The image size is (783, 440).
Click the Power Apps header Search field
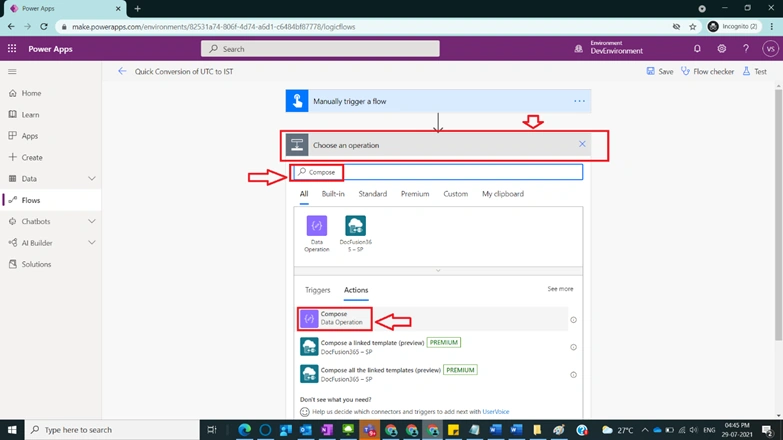pyautogui.click(x=320, y=48)
